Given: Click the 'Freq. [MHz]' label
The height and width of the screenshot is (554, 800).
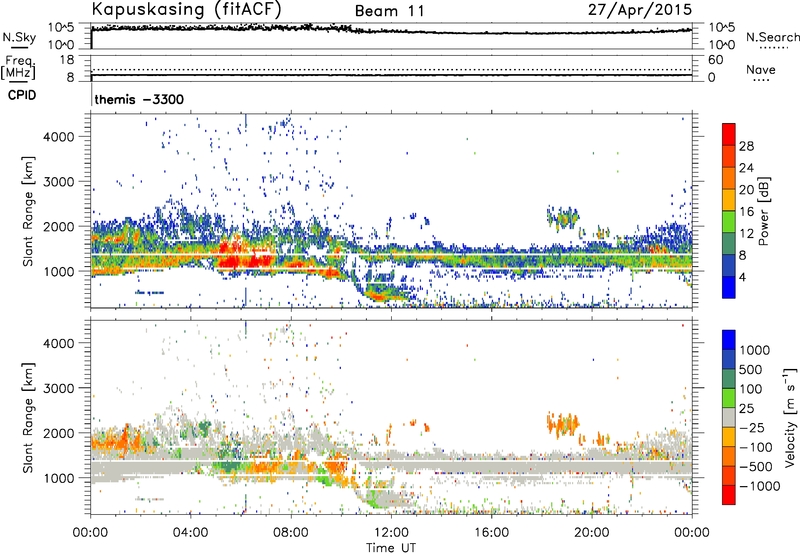Looking at the screenshot, I should click(18, 67).
